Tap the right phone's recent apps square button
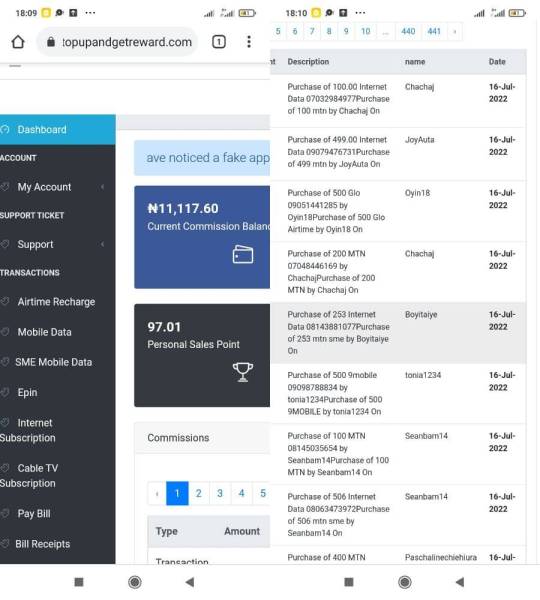 point(349,582)
